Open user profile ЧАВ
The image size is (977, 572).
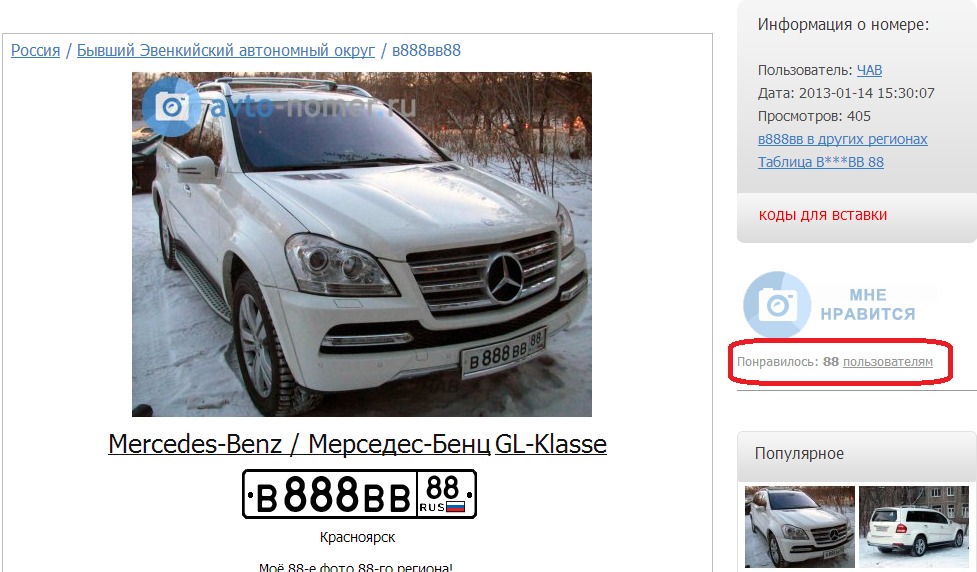pyautogui.click(x=869, y=70)
